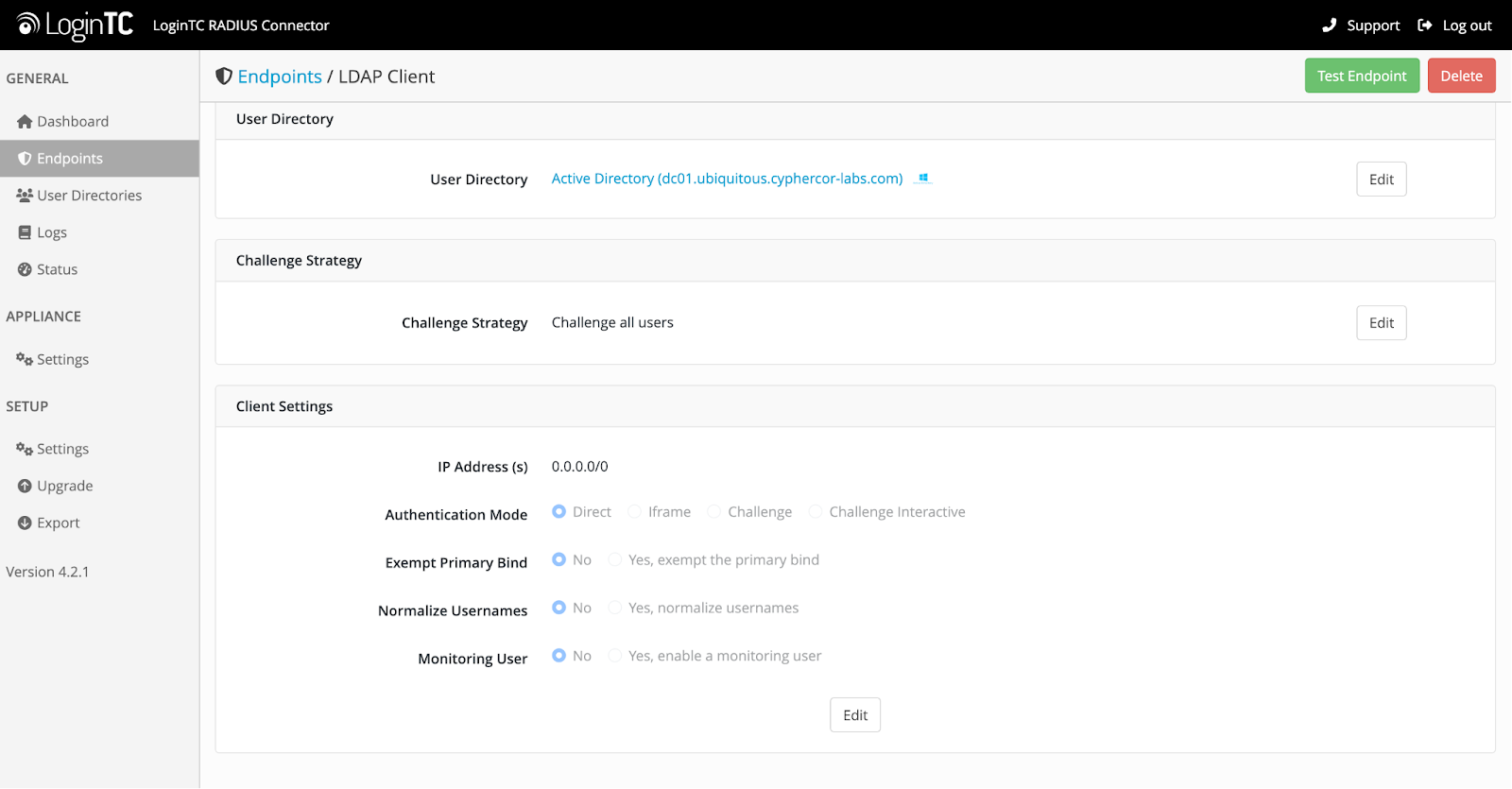Image resolution: width=1512 pixels, height=789 pixels.
Task: Select No for Normalize Usernames
Action: (559, 608)
